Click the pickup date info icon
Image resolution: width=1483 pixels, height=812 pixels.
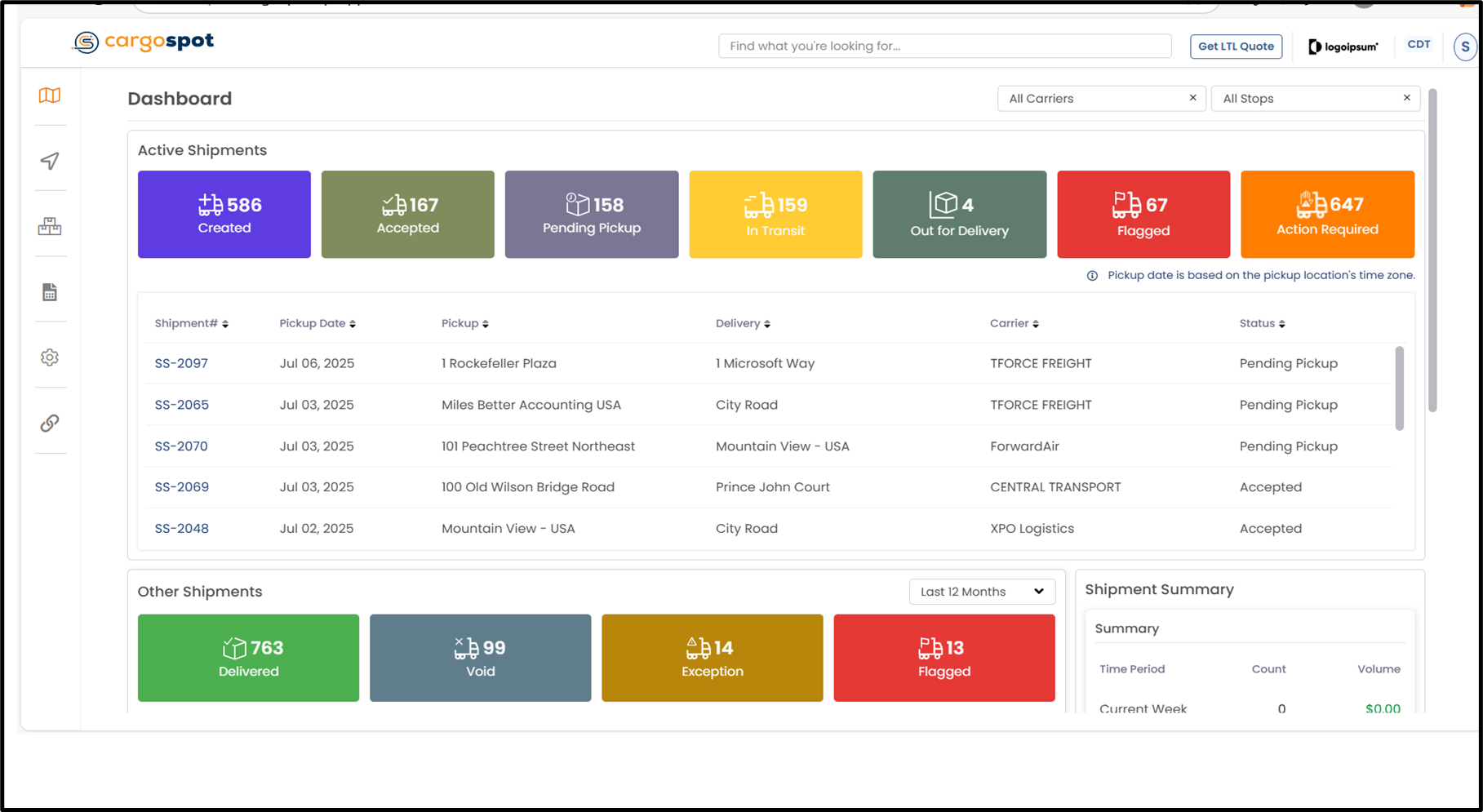click(1092, 276)
